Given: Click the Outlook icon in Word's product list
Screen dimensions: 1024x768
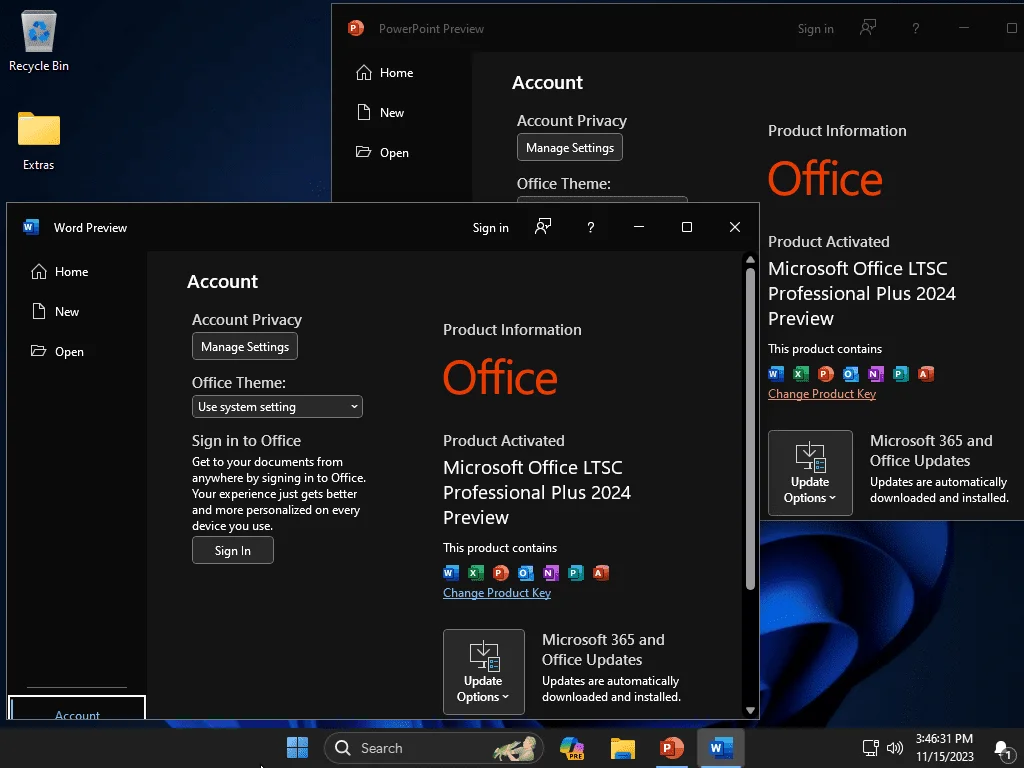Looking at the screenshot, I should tap(526, 573).
